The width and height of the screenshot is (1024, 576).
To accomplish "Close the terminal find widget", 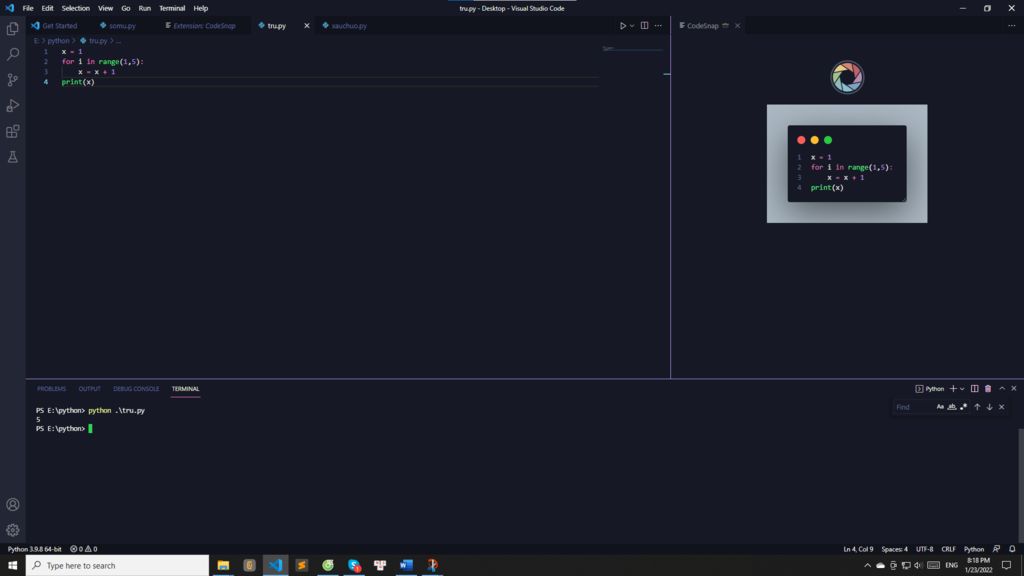I will pyautogui.click(x=1001, y=407).
